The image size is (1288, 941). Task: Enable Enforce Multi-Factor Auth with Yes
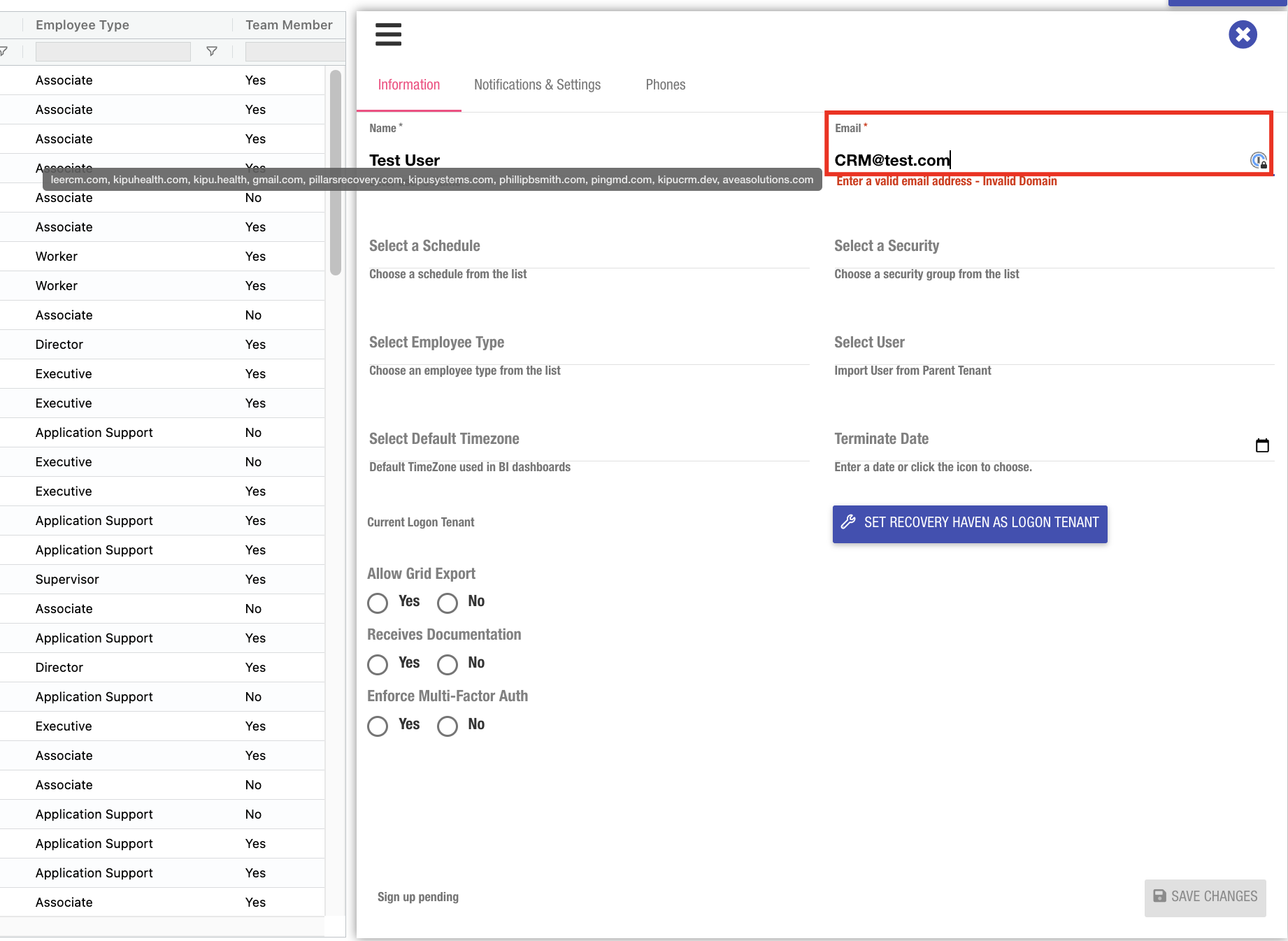(378, 726)
